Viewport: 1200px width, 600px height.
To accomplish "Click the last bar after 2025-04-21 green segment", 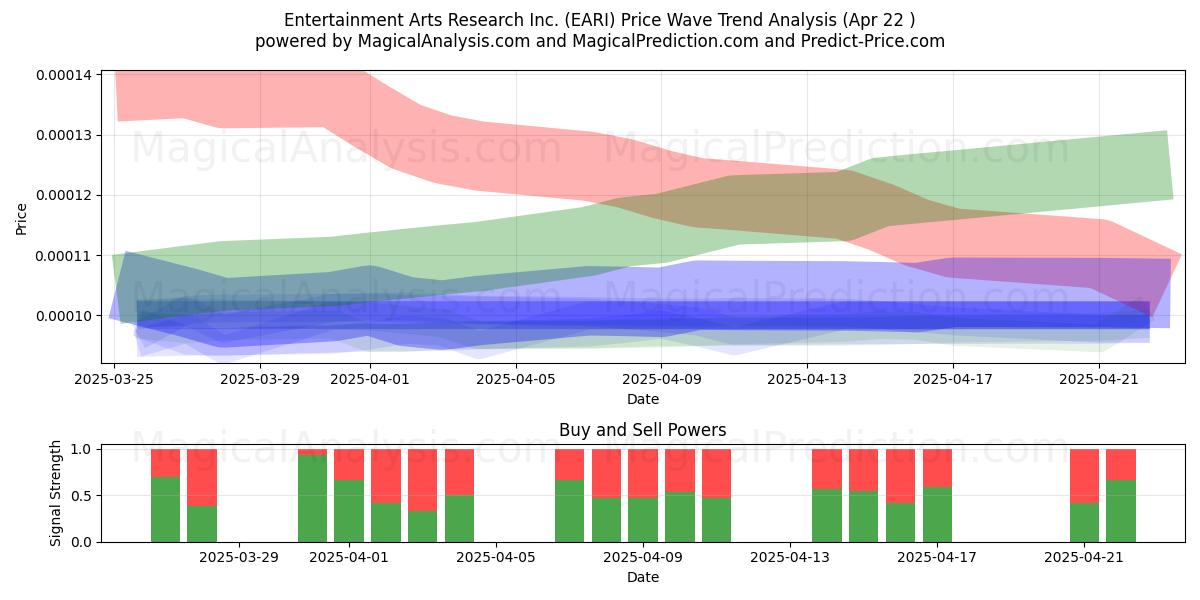I will pyautogui.click(x=1121, y=511).
